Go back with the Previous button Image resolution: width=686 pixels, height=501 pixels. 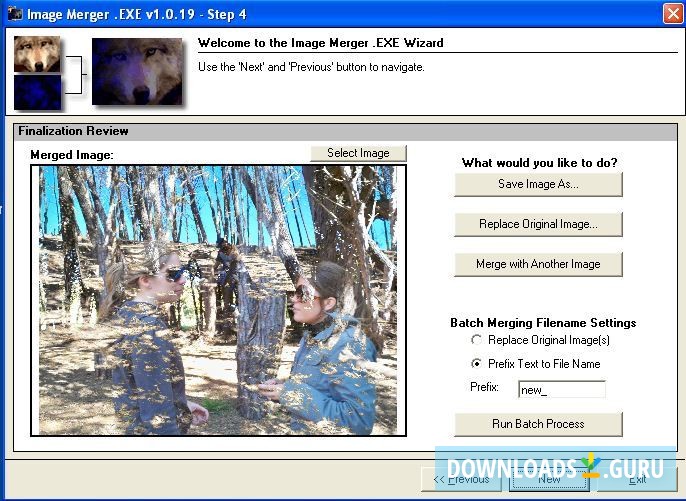point(461,480)
